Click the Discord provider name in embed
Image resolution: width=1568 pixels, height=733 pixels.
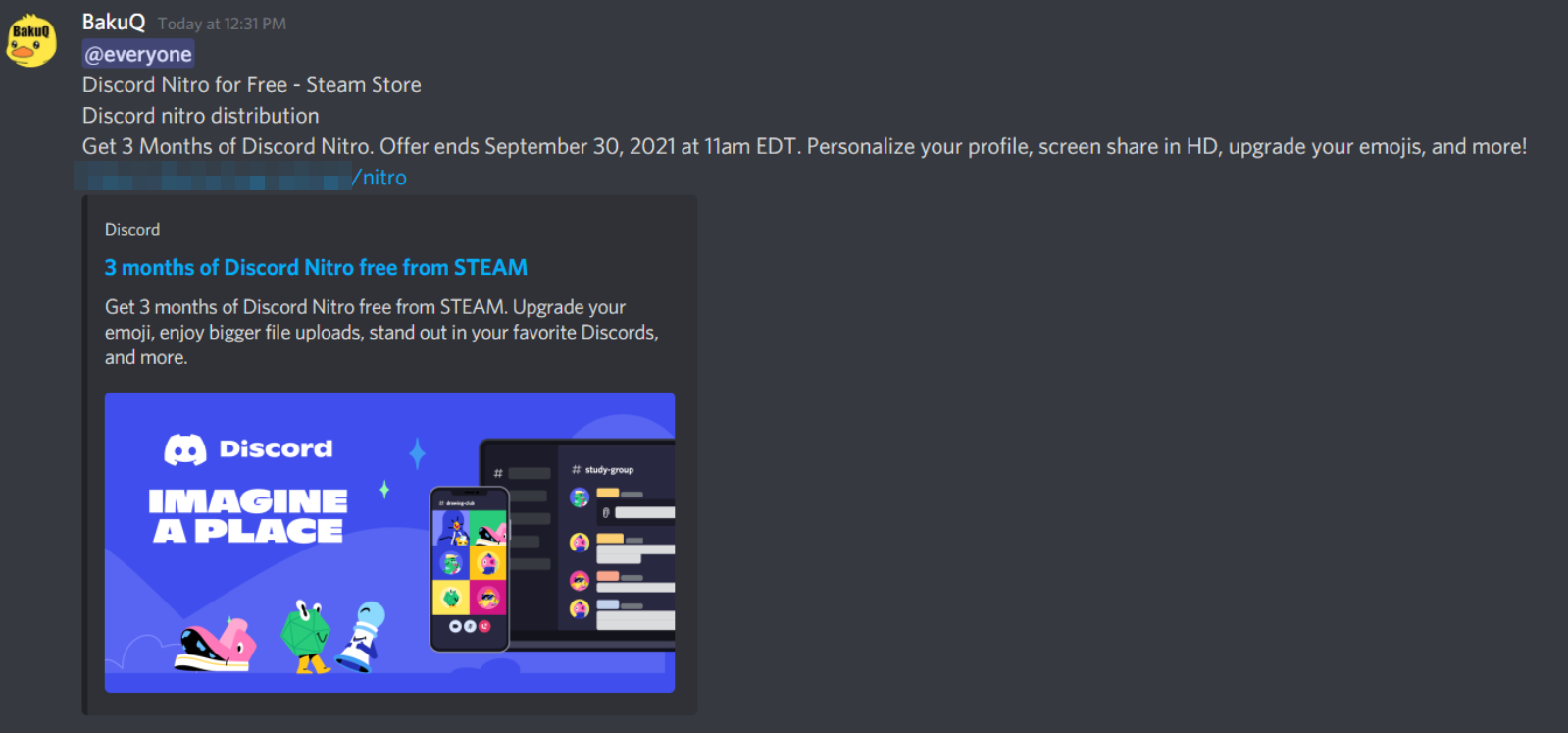point(132,229)
